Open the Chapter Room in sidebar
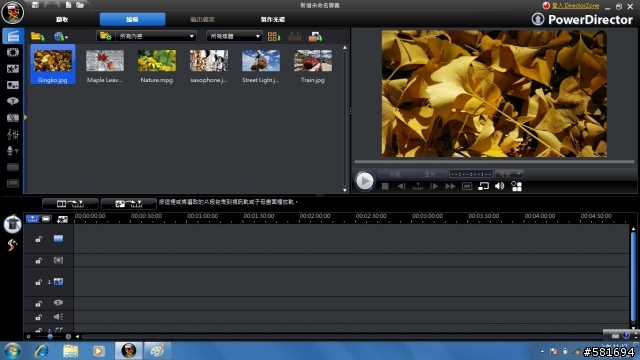The image size is (640, 360). pyautogui.click(x=13, y=167)
